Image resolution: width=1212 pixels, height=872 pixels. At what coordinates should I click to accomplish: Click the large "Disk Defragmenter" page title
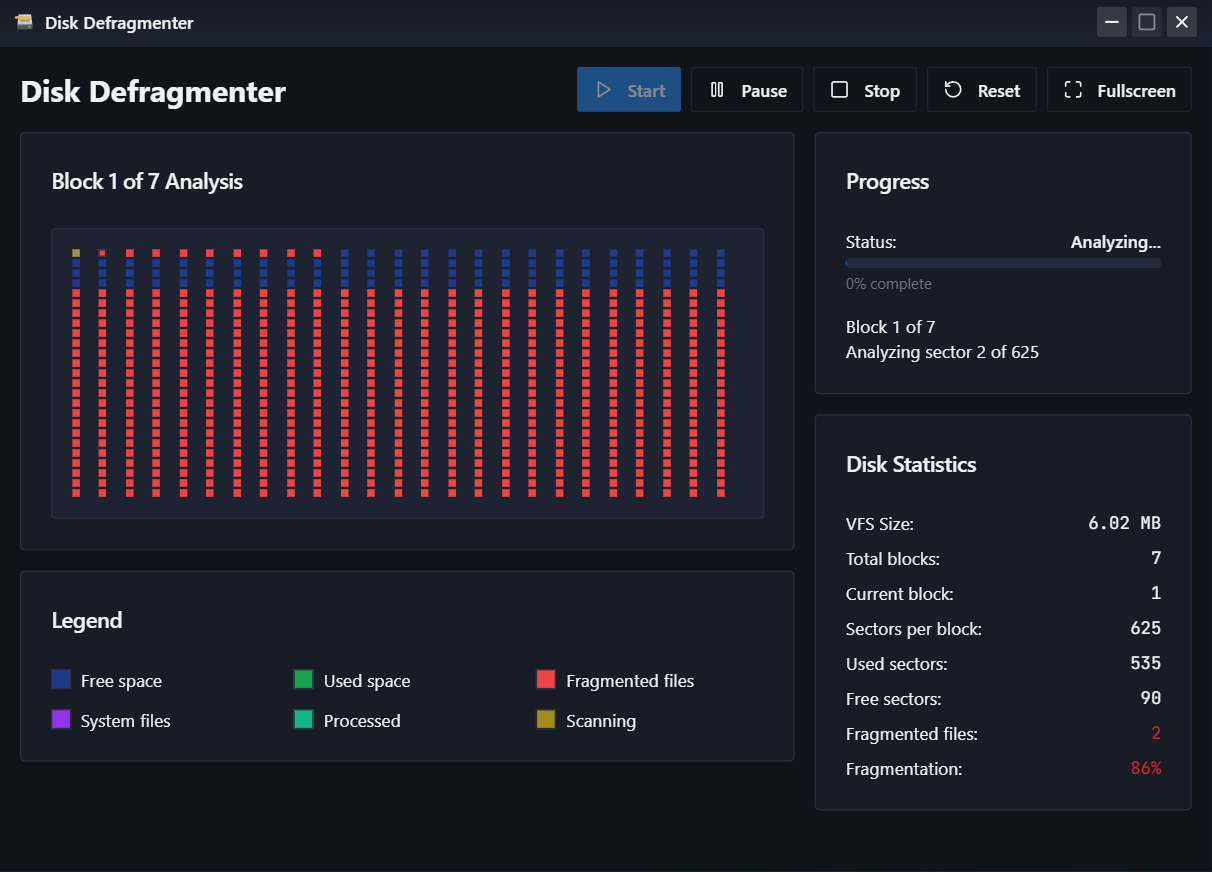(x=153, y=92)
